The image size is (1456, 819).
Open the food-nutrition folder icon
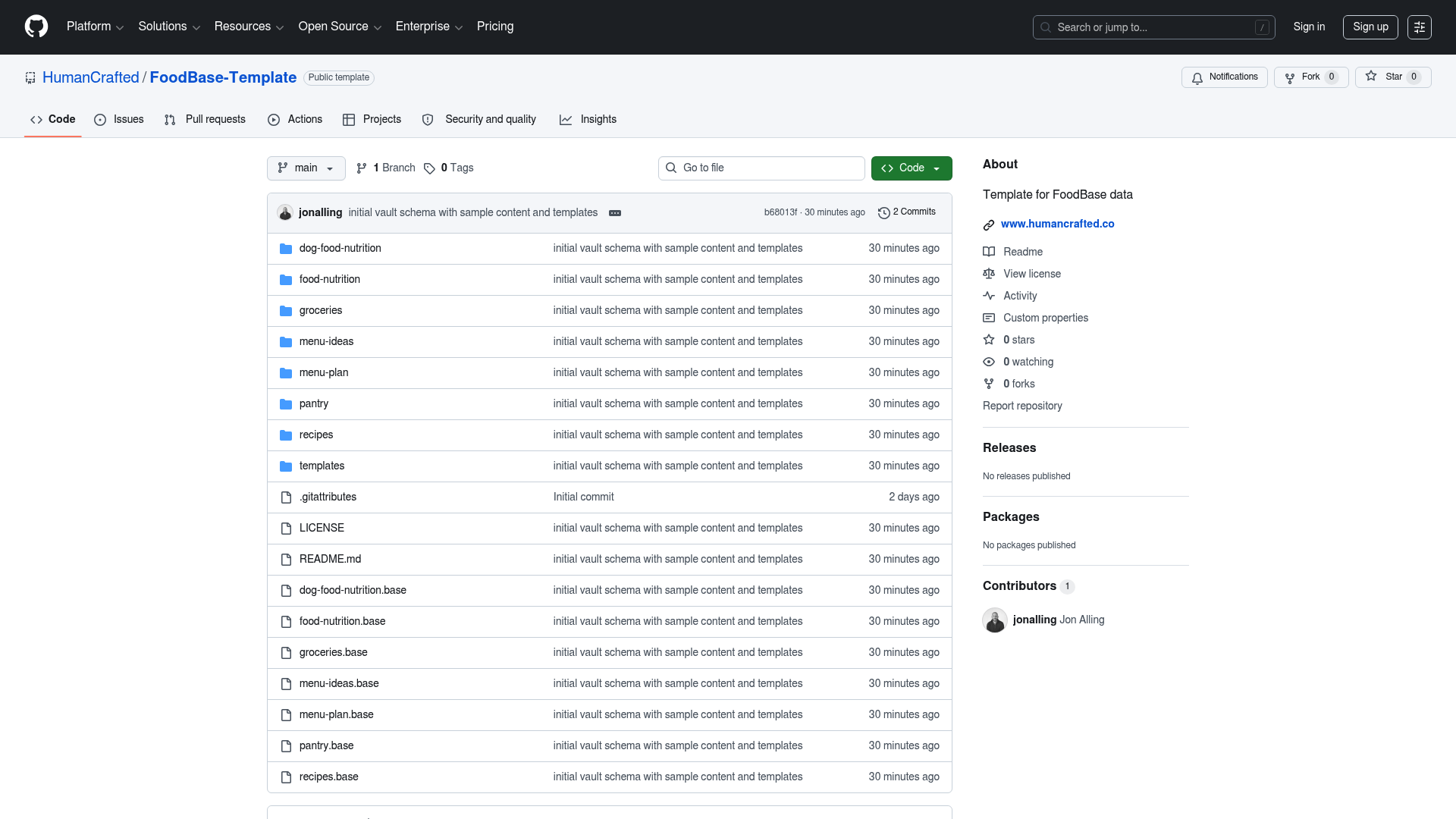286,280
